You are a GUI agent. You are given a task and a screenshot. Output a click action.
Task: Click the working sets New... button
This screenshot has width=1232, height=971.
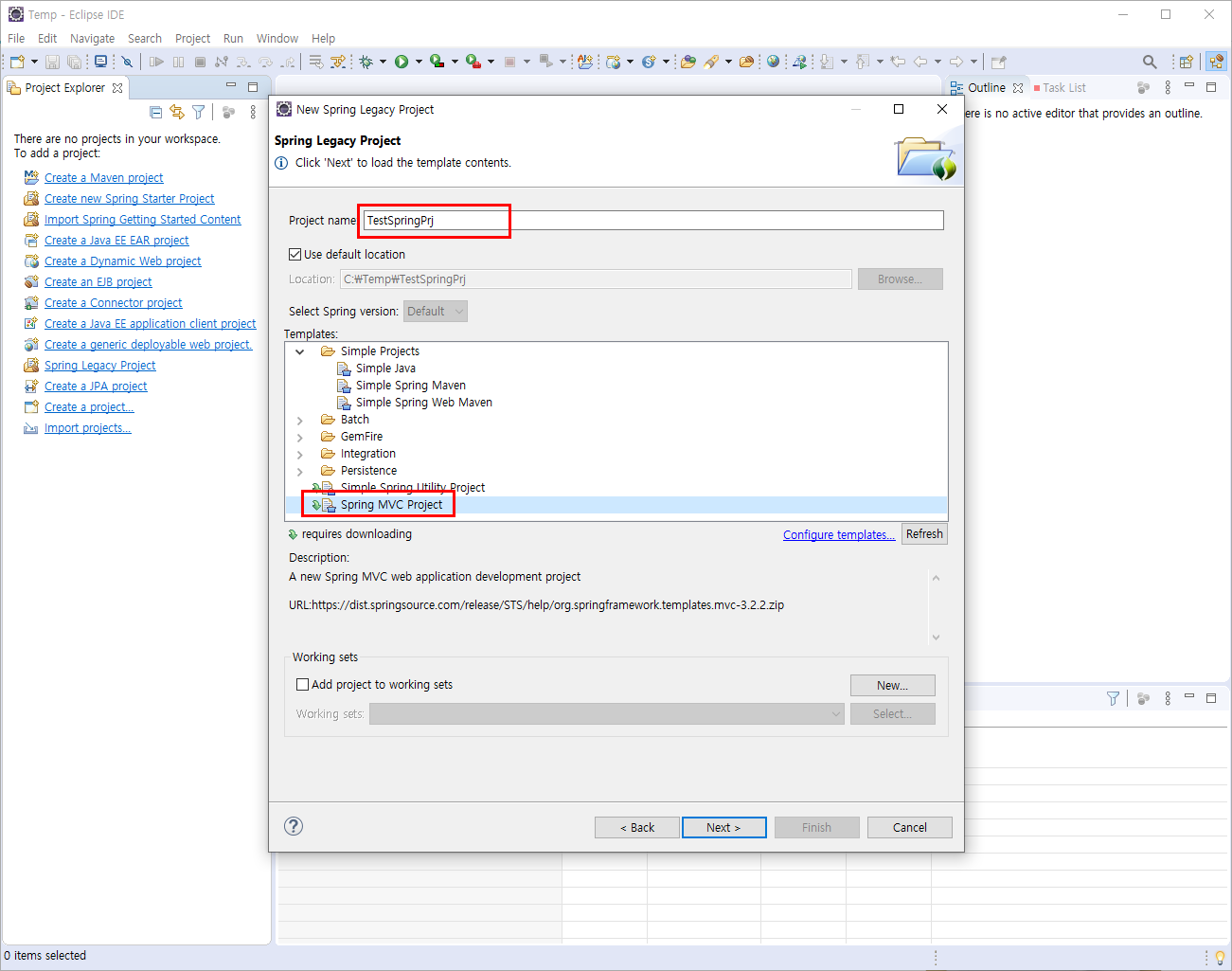click(892, 685)
